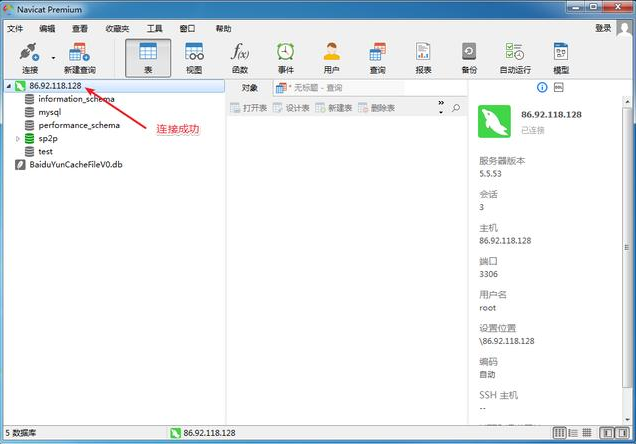This screenshot has height=444, width=636.
Task: Open the 备份 (Backup) toolbar icon
Action: [469, 58]
